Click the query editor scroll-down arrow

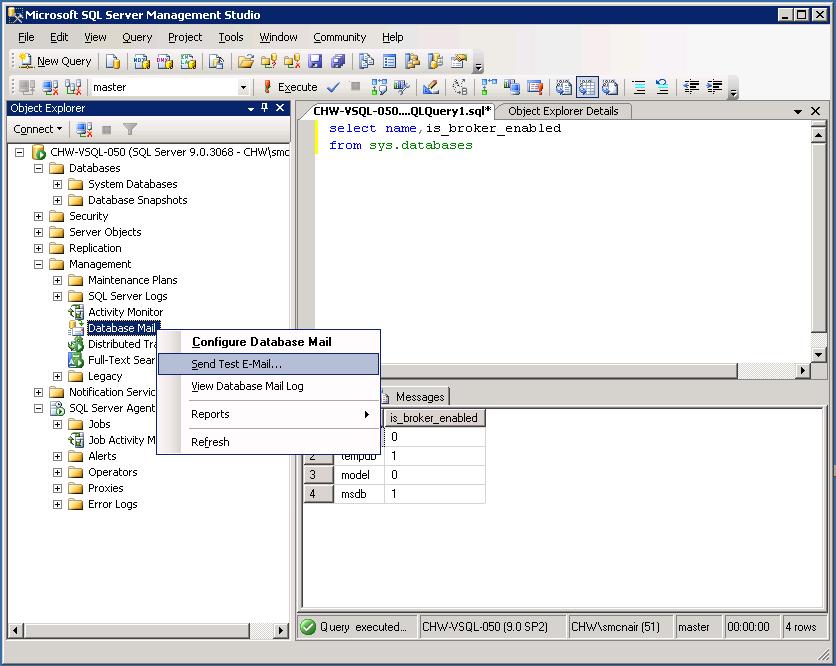(818, 354)
